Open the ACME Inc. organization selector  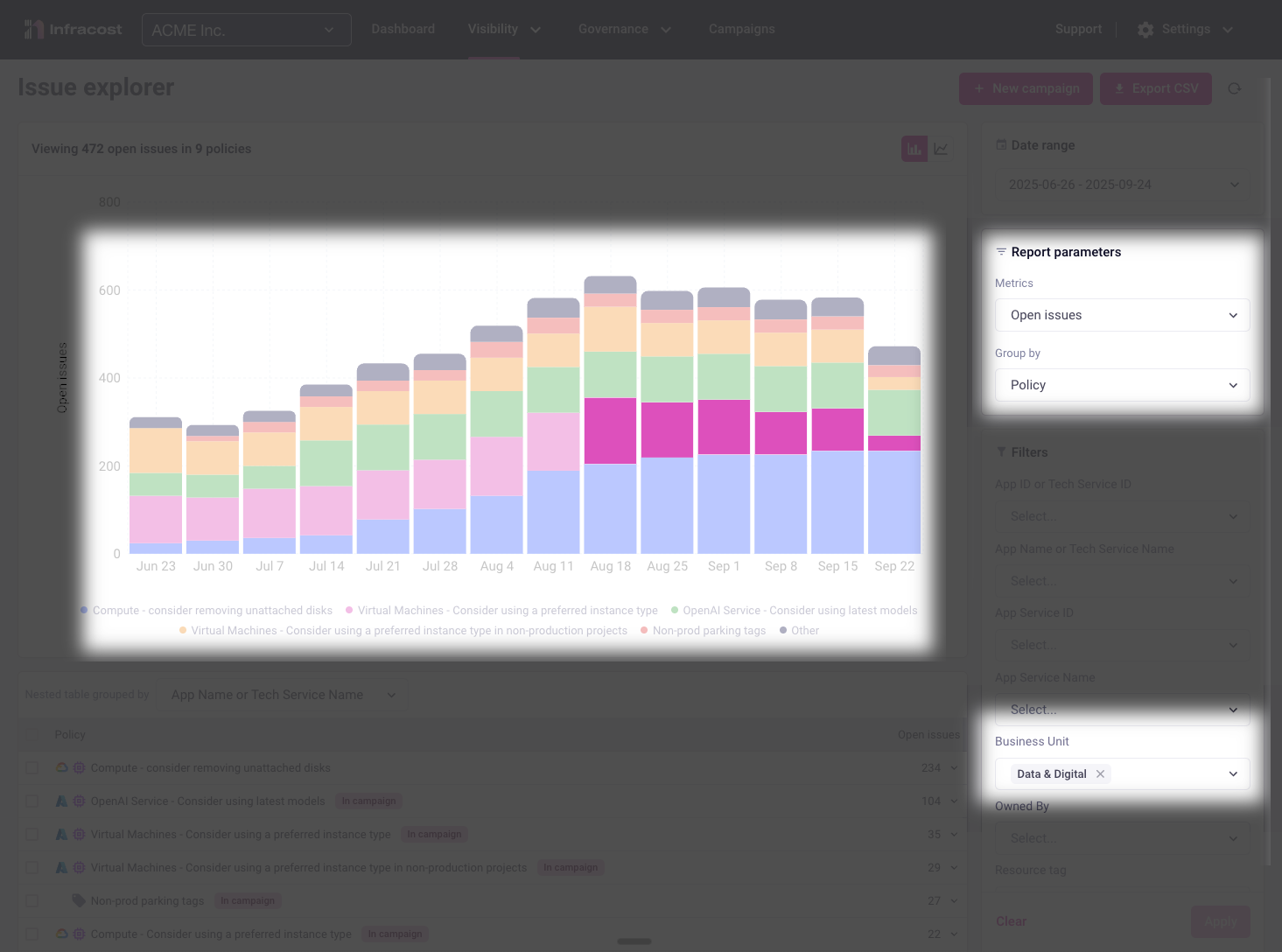click(x=246, y=30)
